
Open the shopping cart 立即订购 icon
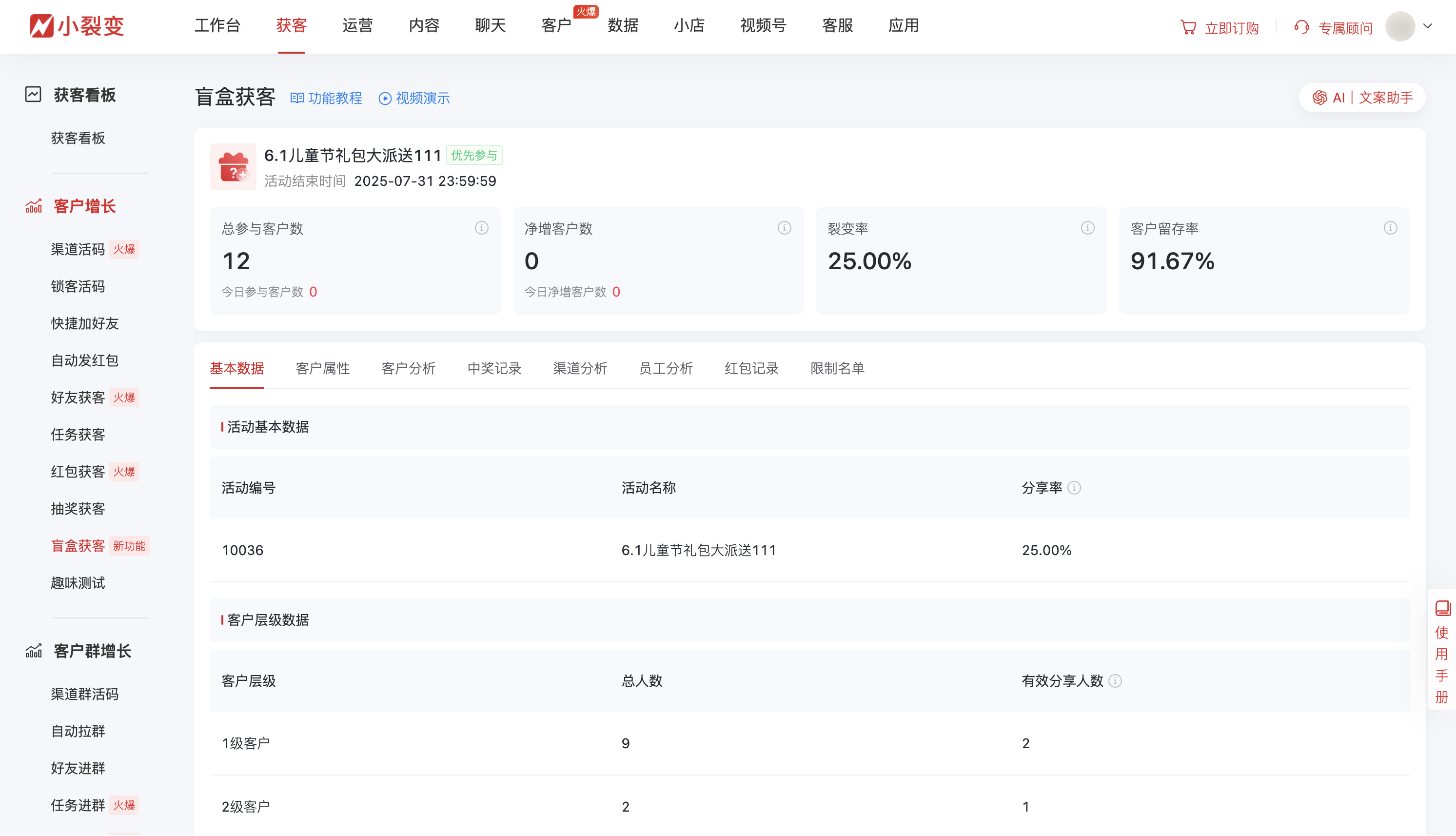pos(1189,27)
